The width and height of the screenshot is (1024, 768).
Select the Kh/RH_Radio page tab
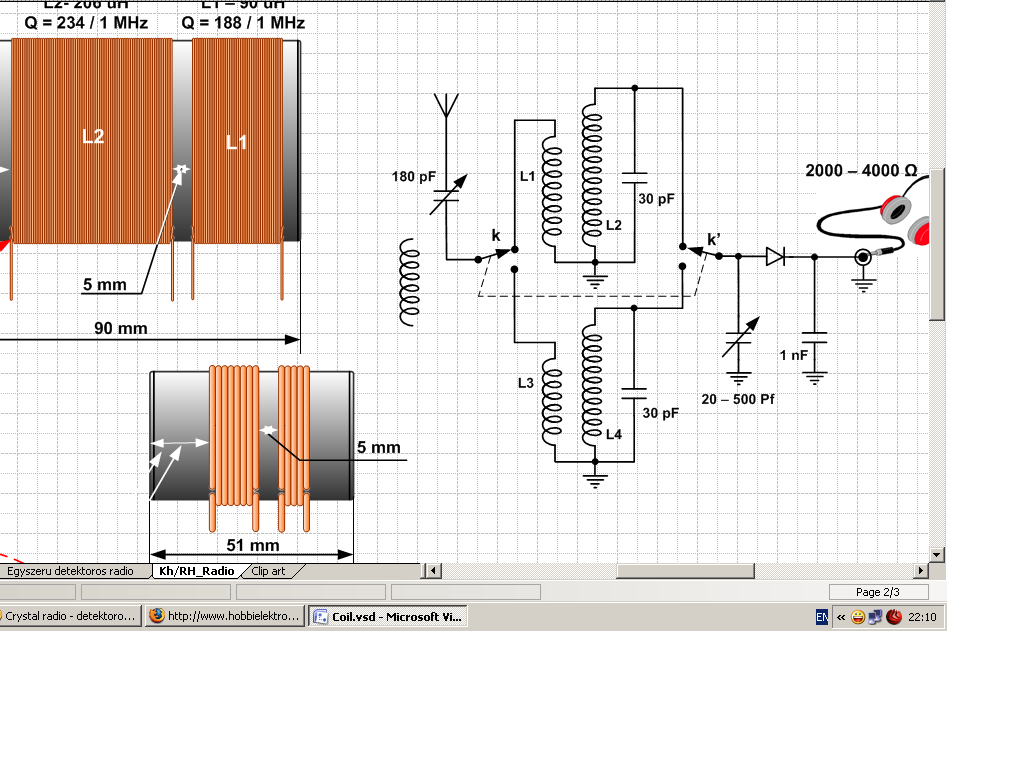click(x=197, y=571)
